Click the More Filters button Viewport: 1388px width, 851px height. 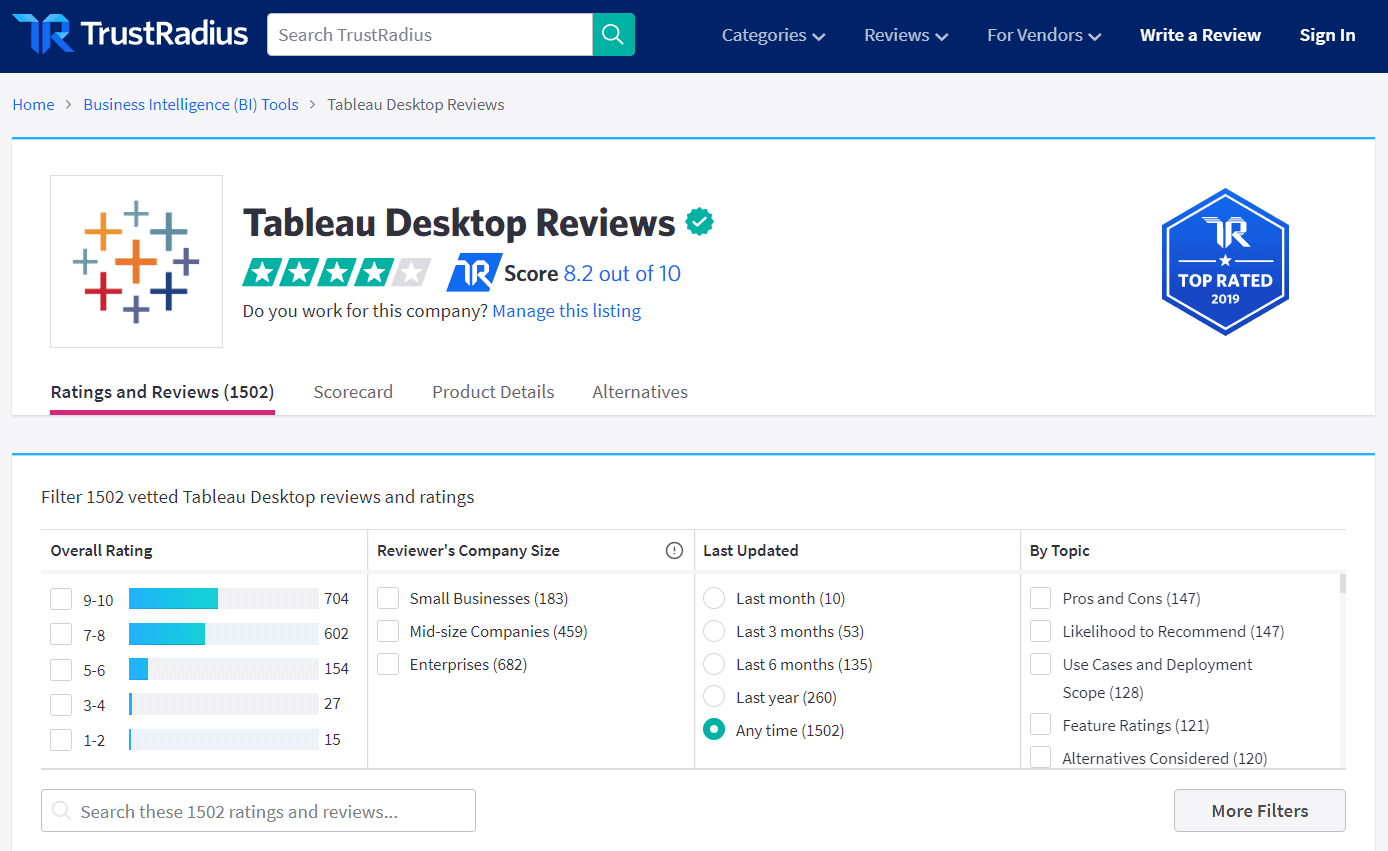tap(1259, 811)
